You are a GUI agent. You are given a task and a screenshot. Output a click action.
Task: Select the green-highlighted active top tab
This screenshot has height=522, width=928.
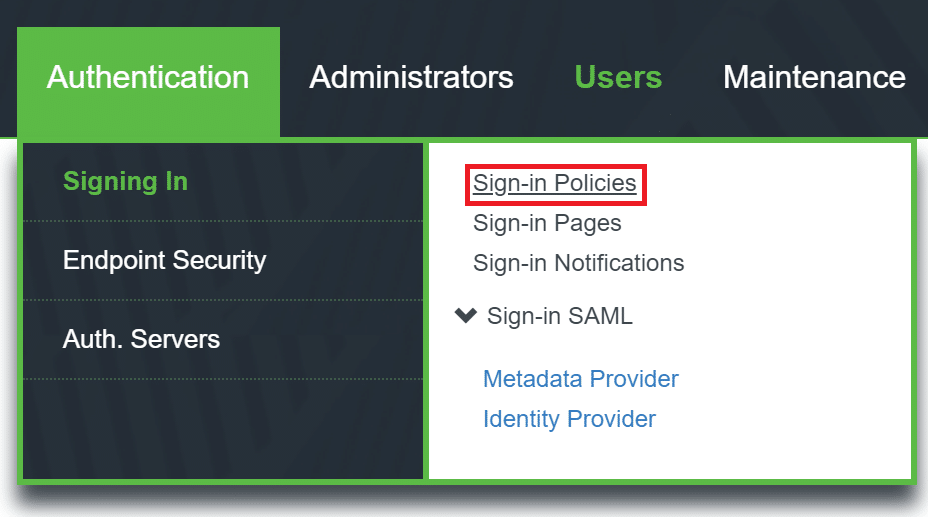(x=148, y=78)
